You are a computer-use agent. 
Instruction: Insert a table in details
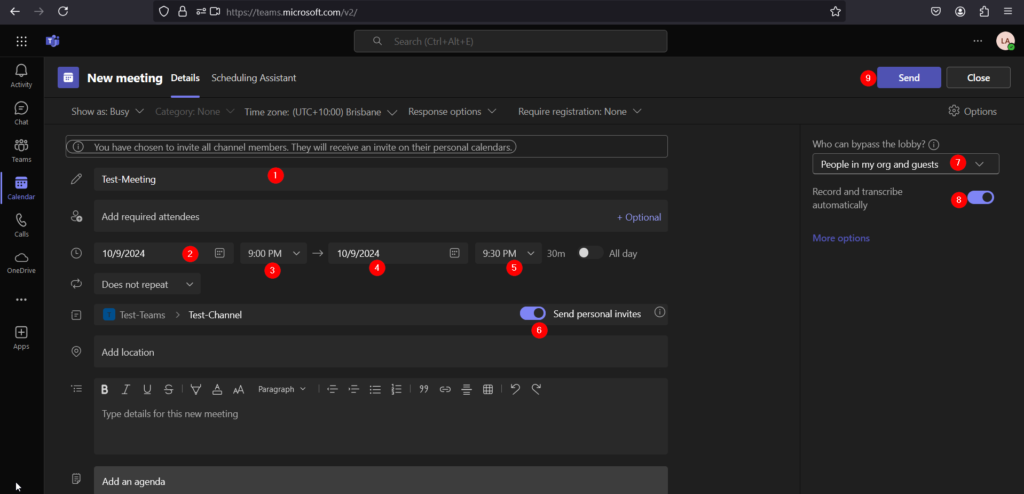pos(487,389)
